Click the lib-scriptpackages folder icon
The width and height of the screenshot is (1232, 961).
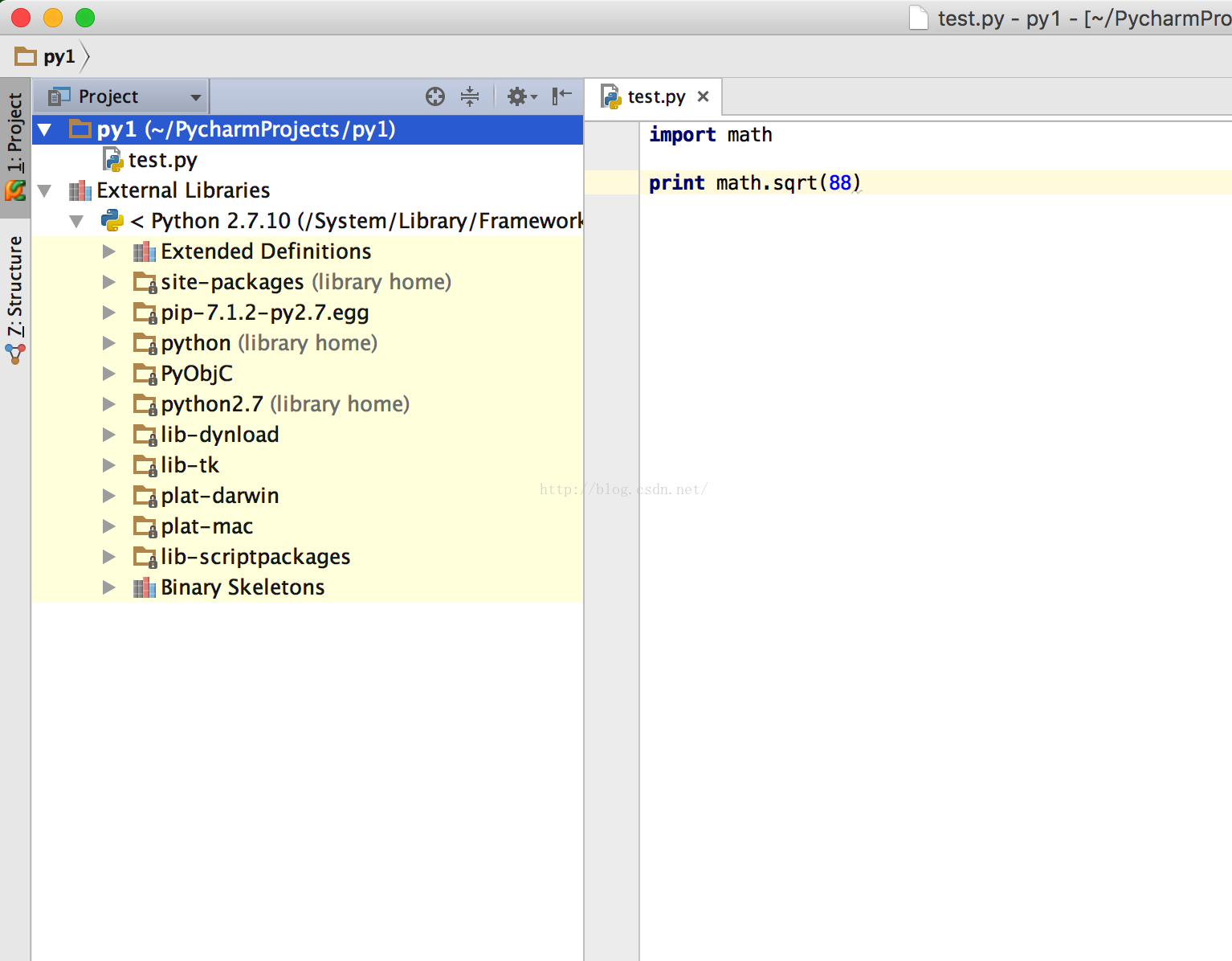[x=145, y=558]
